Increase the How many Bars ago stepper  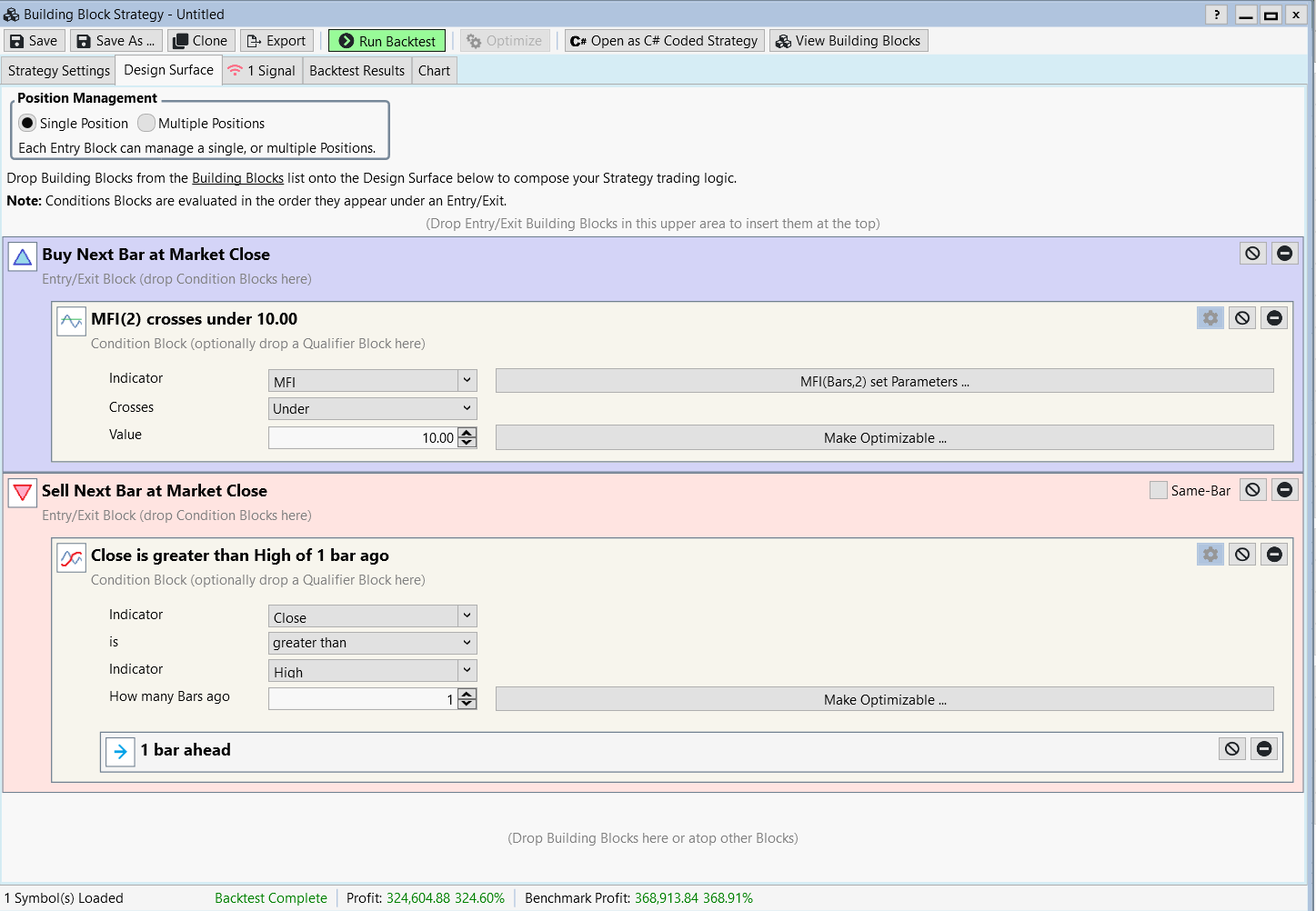click(x=467, y=694)
